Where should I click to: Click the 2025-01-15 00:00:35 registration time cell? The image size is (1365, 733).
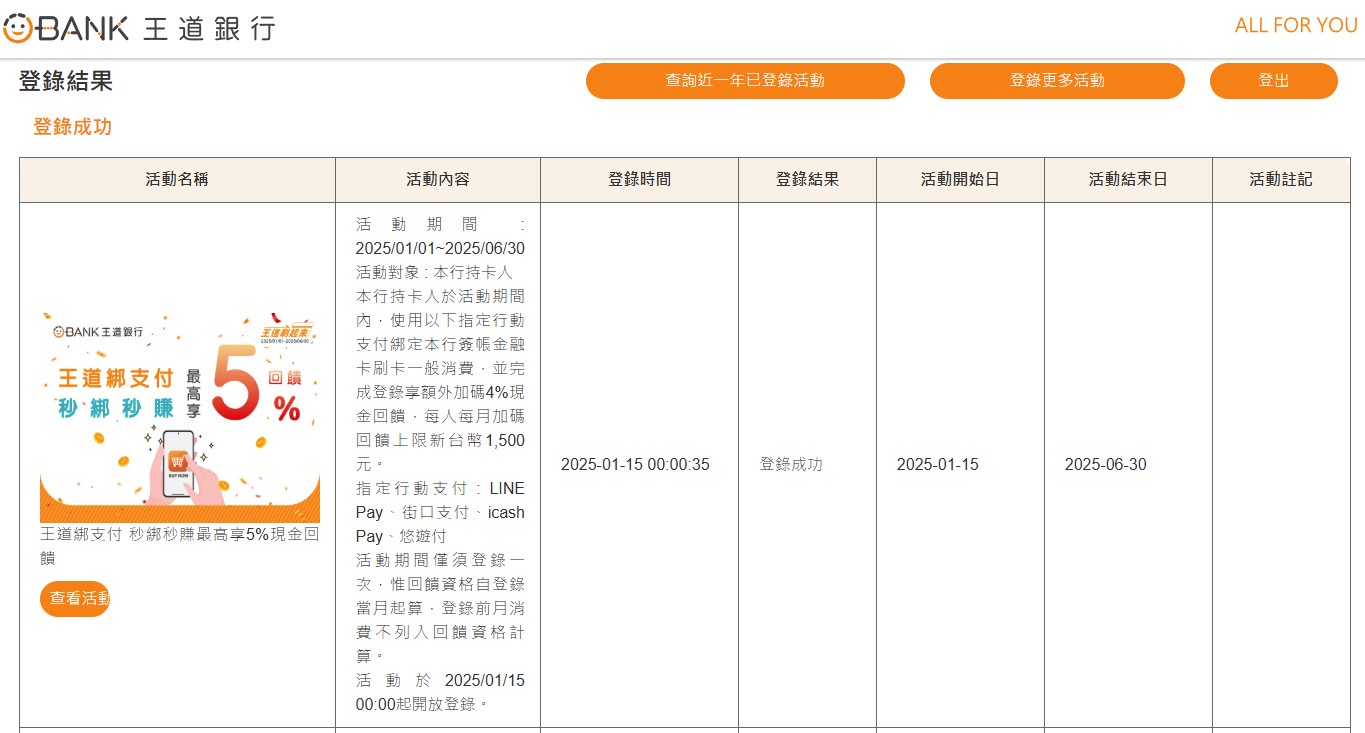pyautogui.click(x=635, y=464)
